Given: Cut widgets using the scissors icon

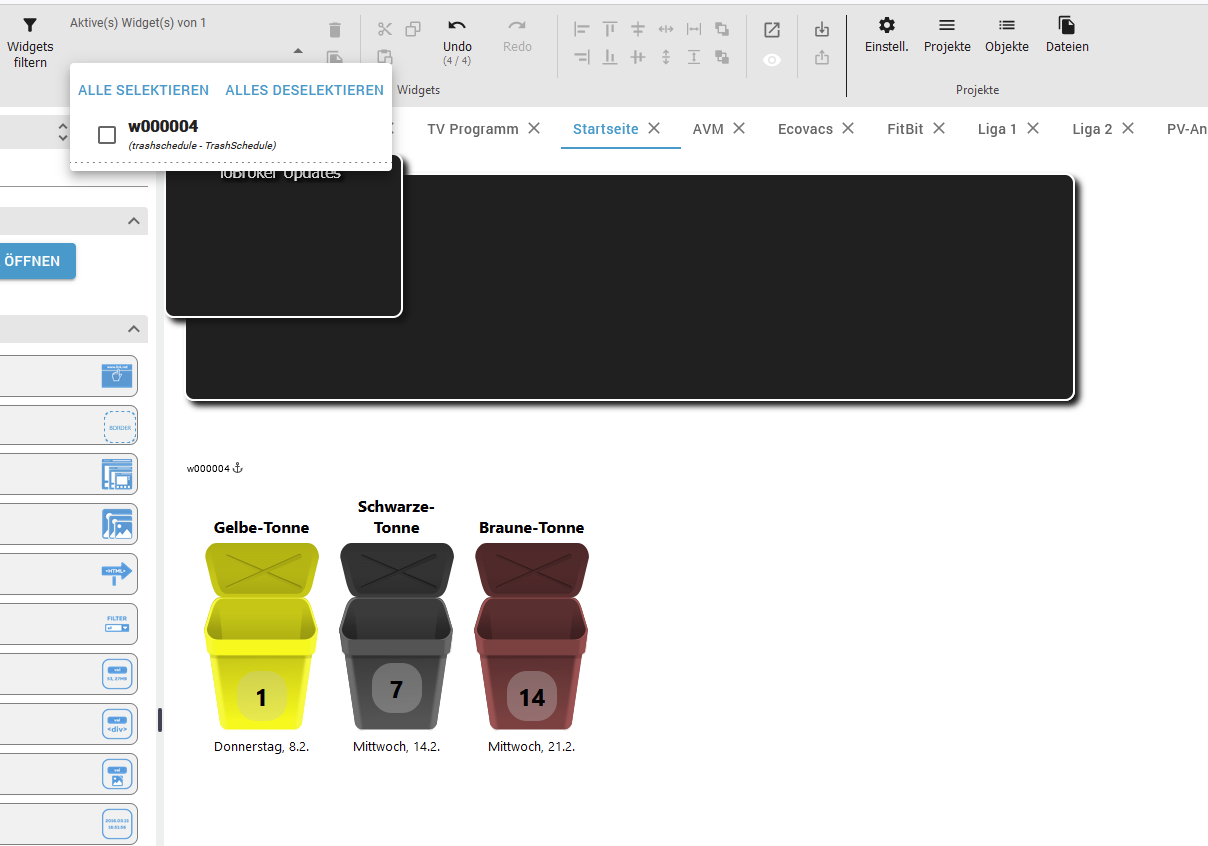Looking at the screenshot, I should pos(385,29).
